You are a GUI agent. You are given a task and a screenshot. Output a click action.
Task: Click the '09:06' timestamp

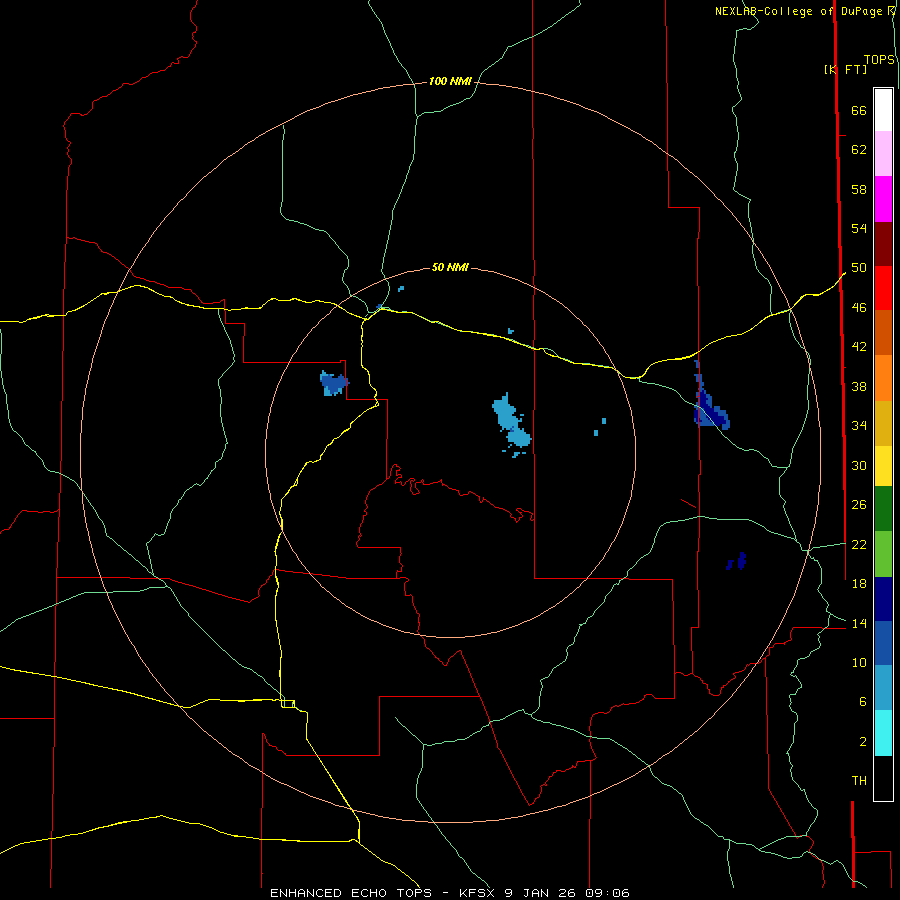point(607,893)
